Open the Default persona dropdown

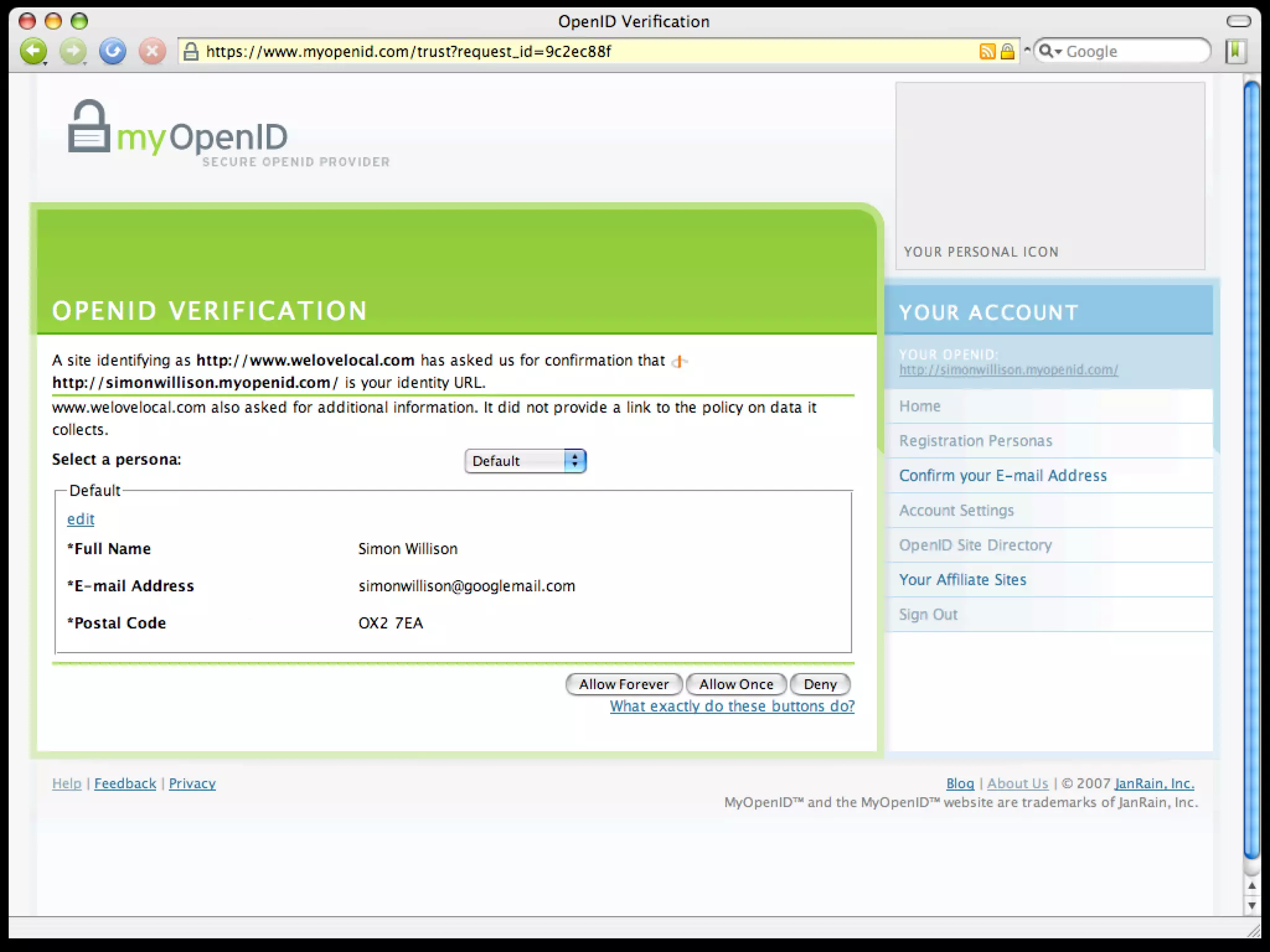click(525, 461)
